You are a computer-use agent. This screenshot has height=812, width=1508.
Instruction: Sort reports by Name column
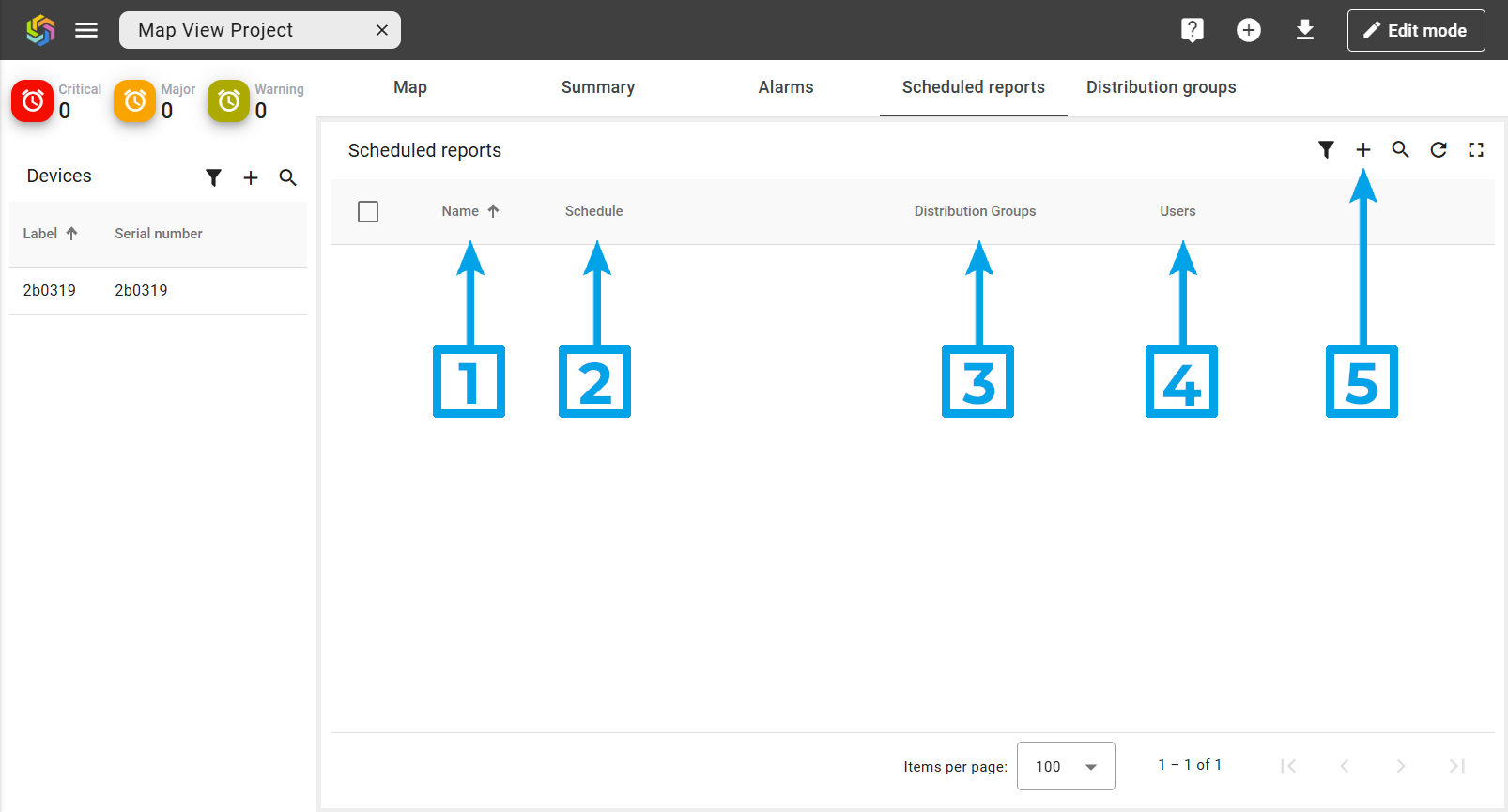tap(461, 211)
